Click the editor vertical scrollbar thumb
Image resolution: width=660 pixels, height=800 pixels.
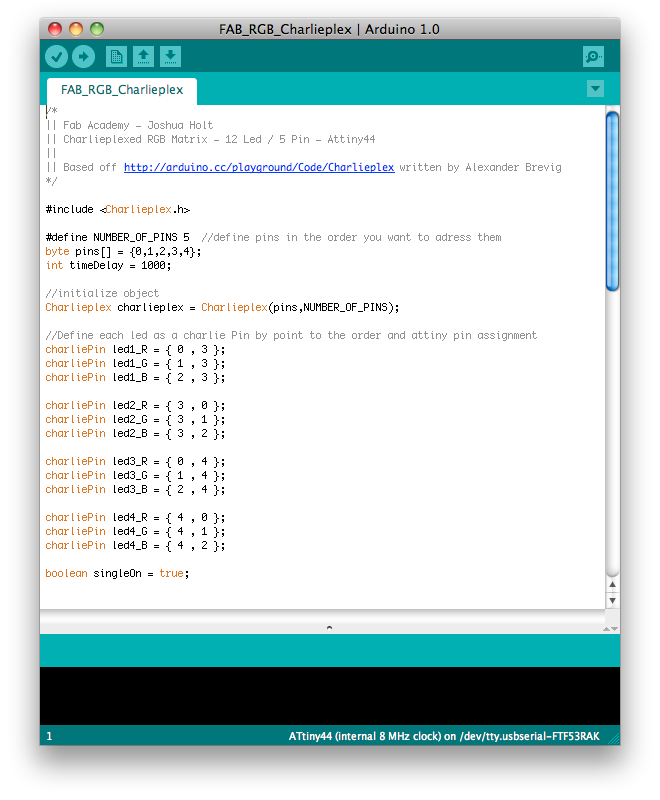(612, 202)
